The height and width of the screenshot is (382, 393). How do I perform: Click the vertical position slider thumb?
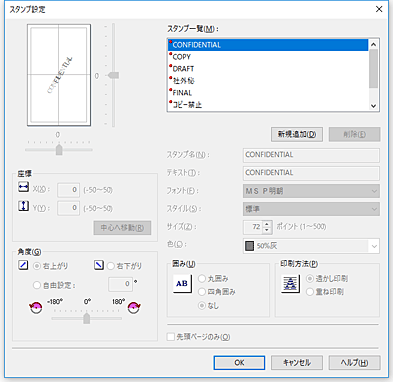(x=113, y=75)
